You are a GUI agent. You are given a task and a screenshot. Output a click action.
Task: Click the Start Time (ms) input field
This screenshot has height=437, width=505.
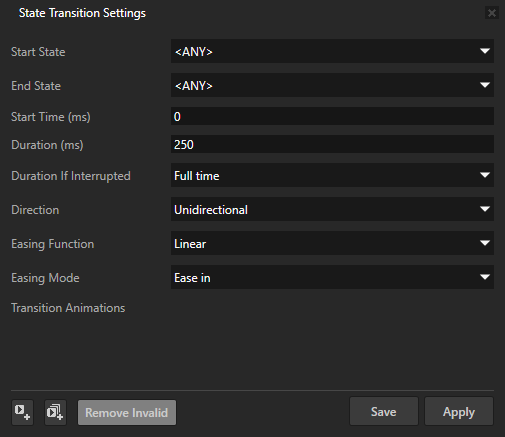[x=332, y=116]
